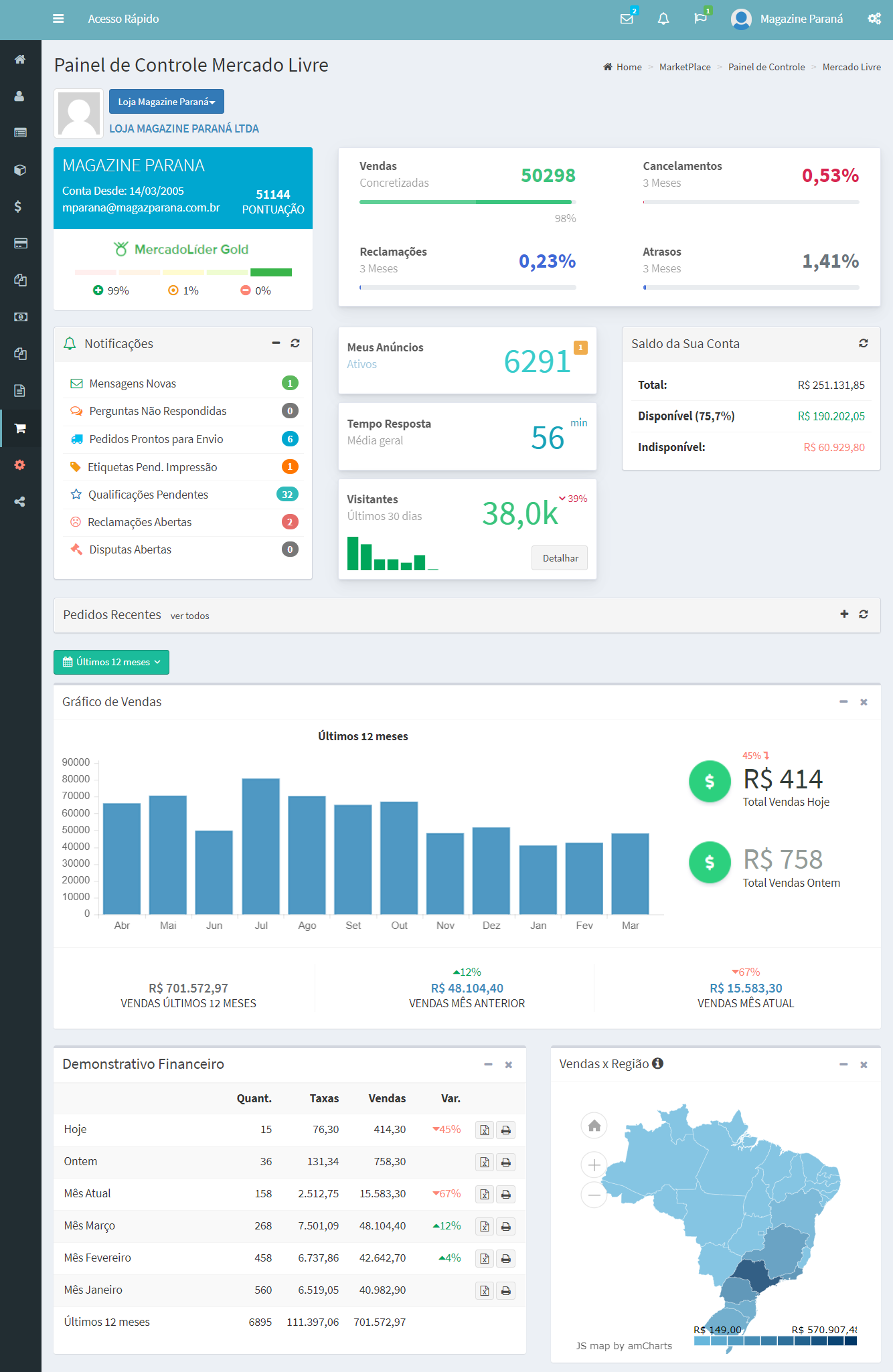893x1372 pixels.
Task: Open the credit card icon in the sidebar
Action: point(20,243)
